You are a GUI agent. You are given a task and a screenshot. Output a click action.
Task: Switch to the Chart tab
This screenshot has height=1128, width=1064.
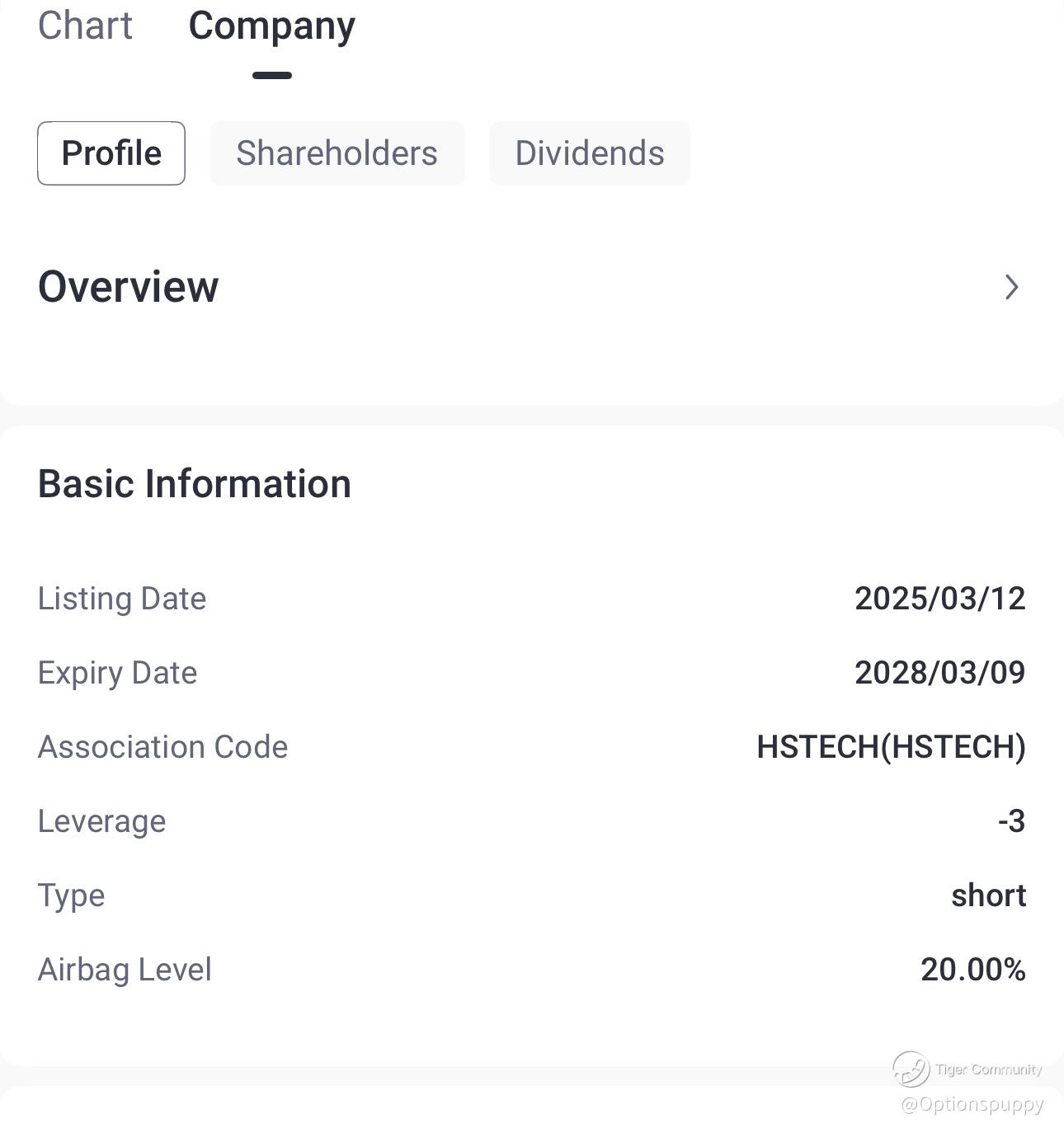(x=85, y=26)
